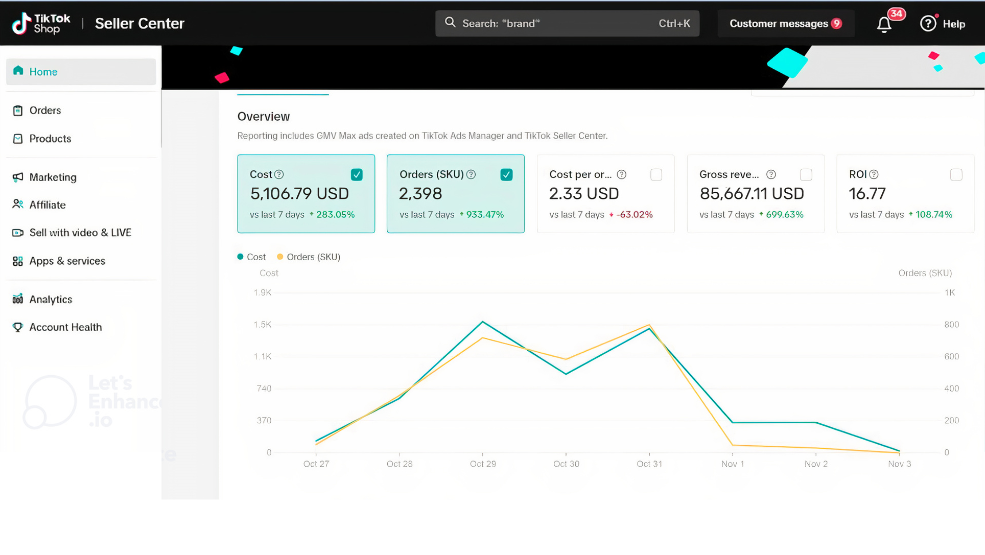This screenshot has width=985, height=555.
Task: Click the teal Cost legend marker
Action: tap(241, 257)
